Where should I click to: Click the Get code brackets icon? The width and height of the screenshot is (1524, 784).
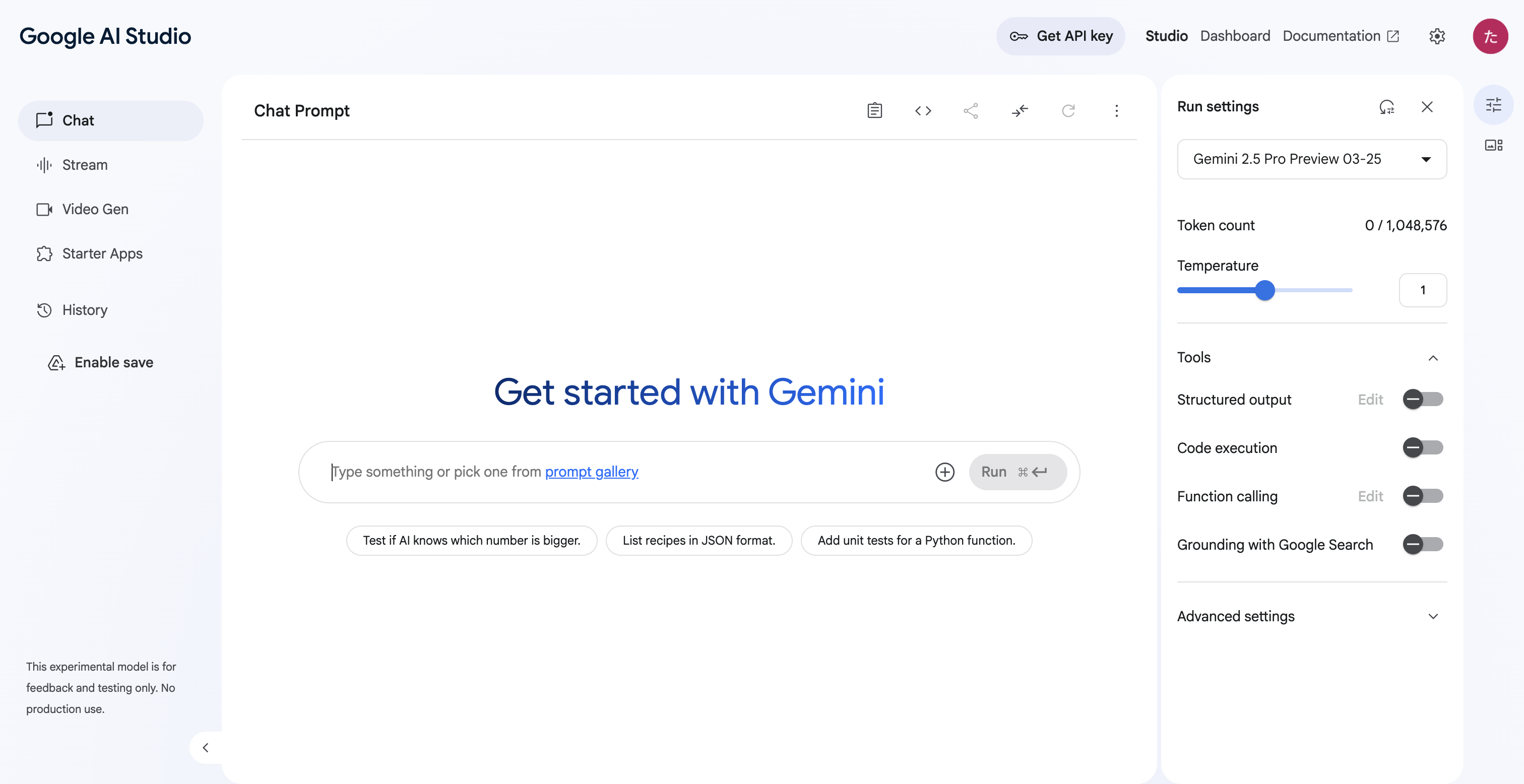click(923, 111)
